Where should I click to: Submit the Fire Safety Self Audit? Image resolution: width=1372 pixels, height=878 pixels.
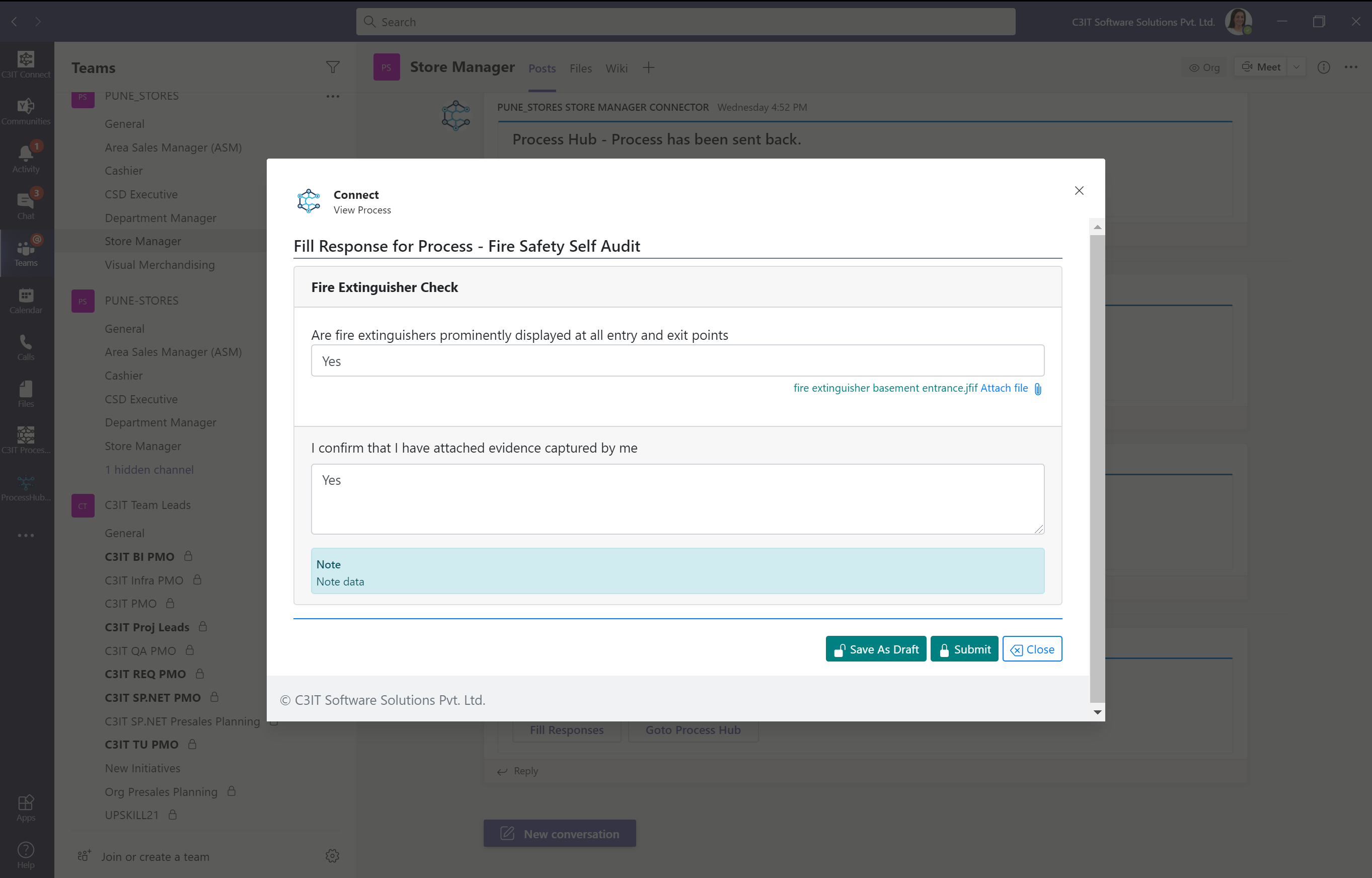click(x=964, y=649)
